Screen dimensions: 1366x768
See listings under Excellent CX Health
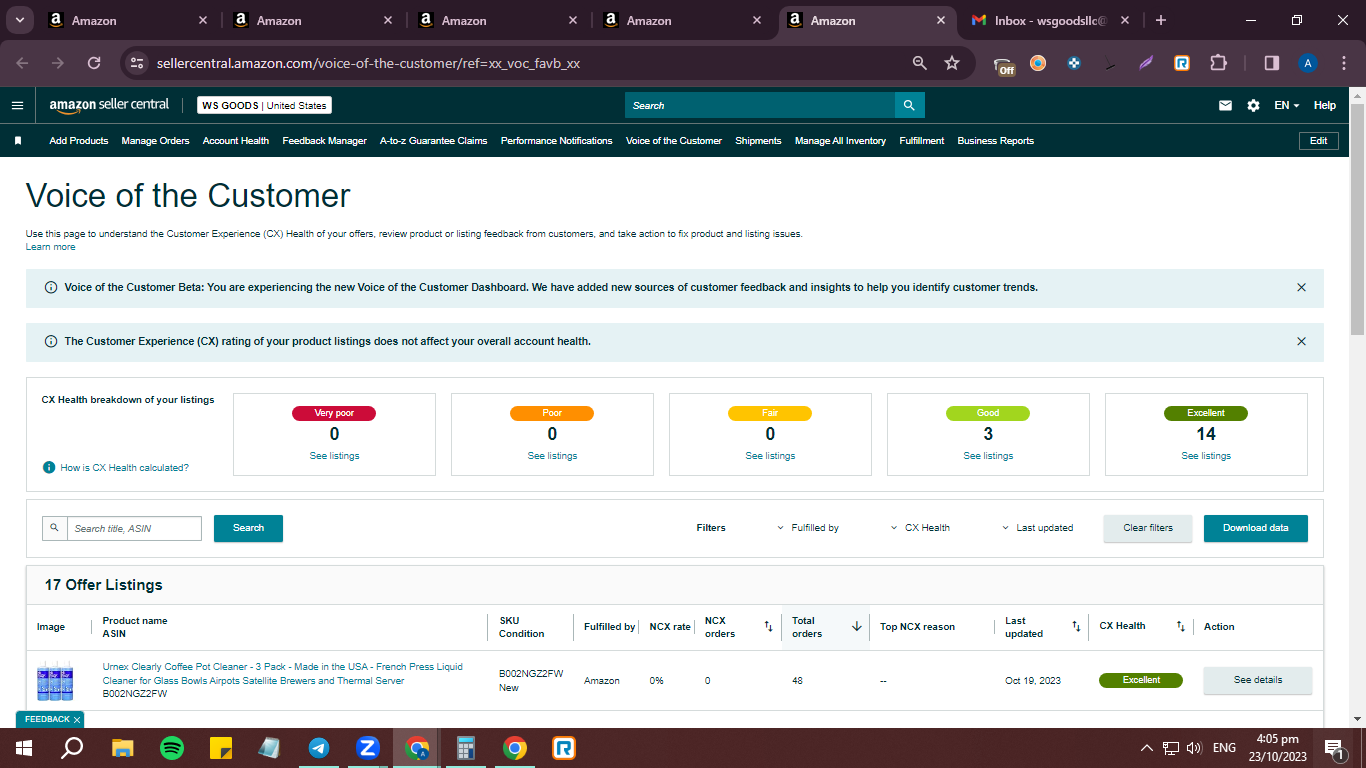pos(1206,456)
